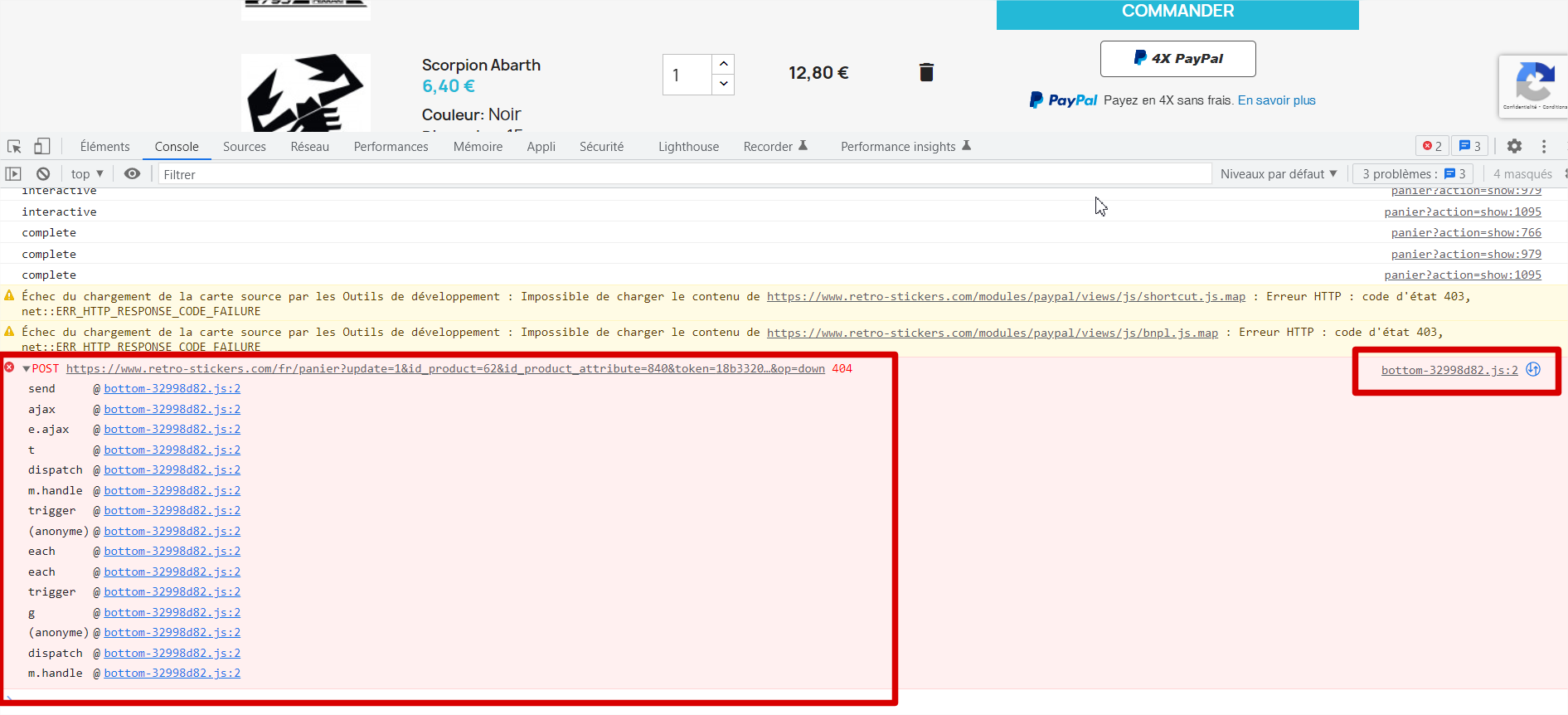Delete Scorpion Abarth with trash icon
This screenshot has height=715, width=1568.
(x=926, y=72)
